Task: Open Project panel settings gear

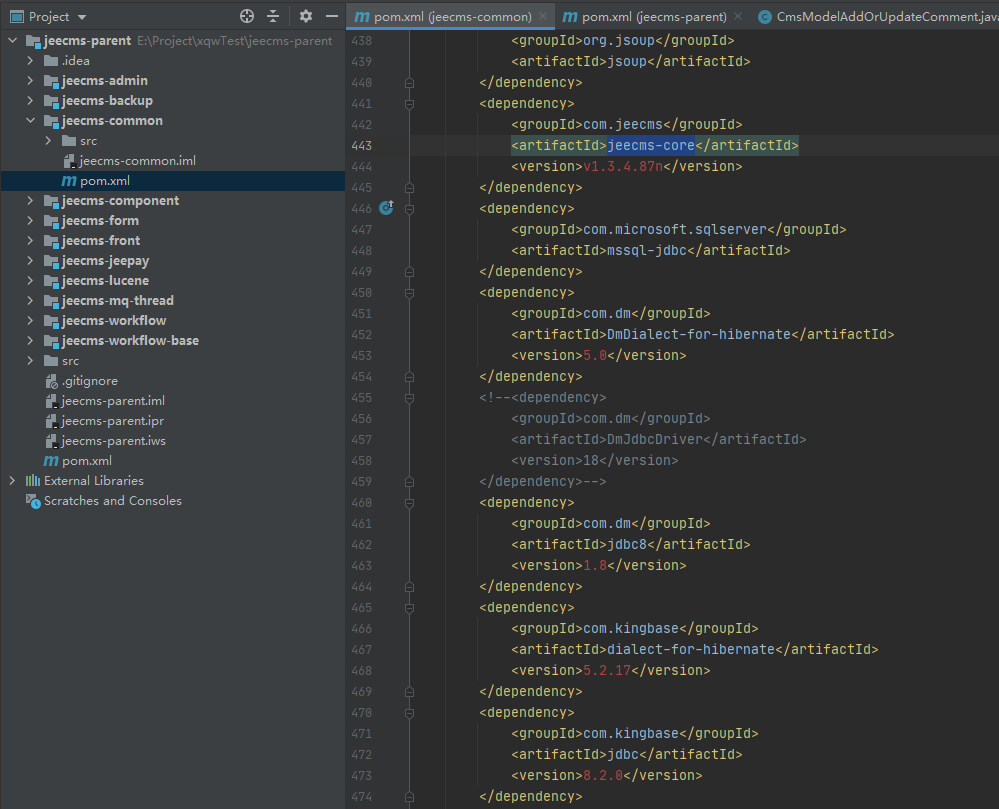Action: 306,17
